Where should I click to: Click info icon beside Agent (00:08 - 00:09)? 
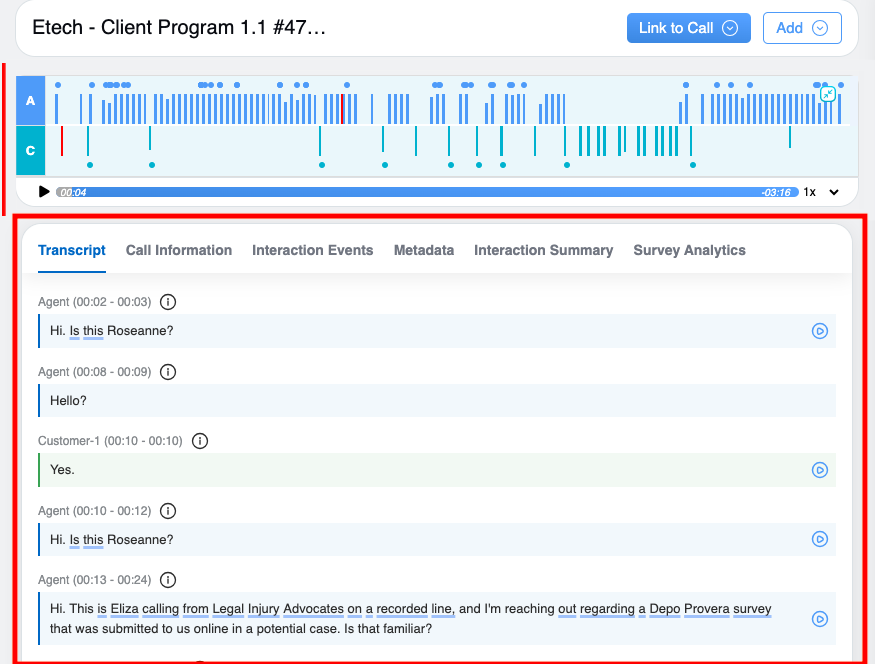pos(168,372)
